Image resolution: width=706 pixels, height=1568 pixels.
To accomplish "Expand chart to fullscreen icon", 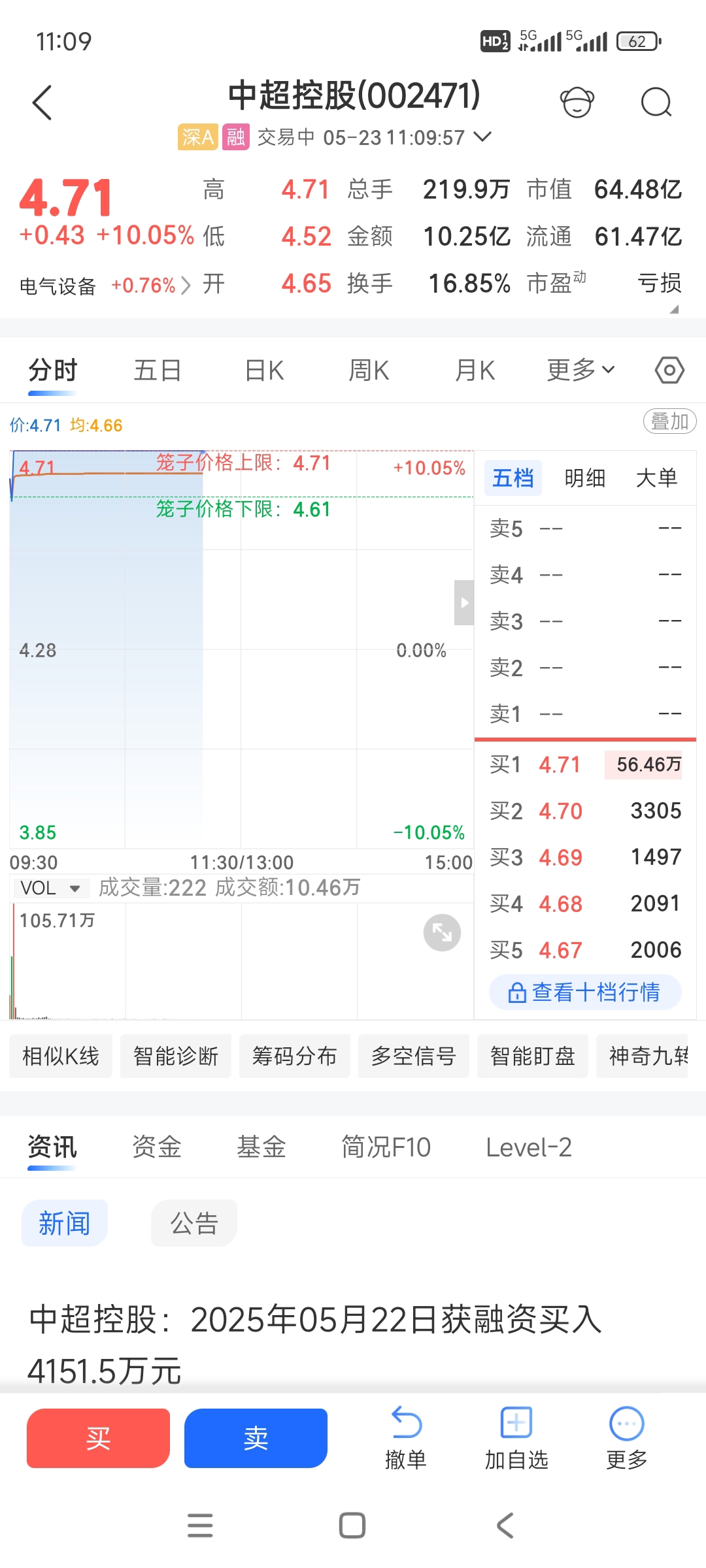I will [443, 932].
